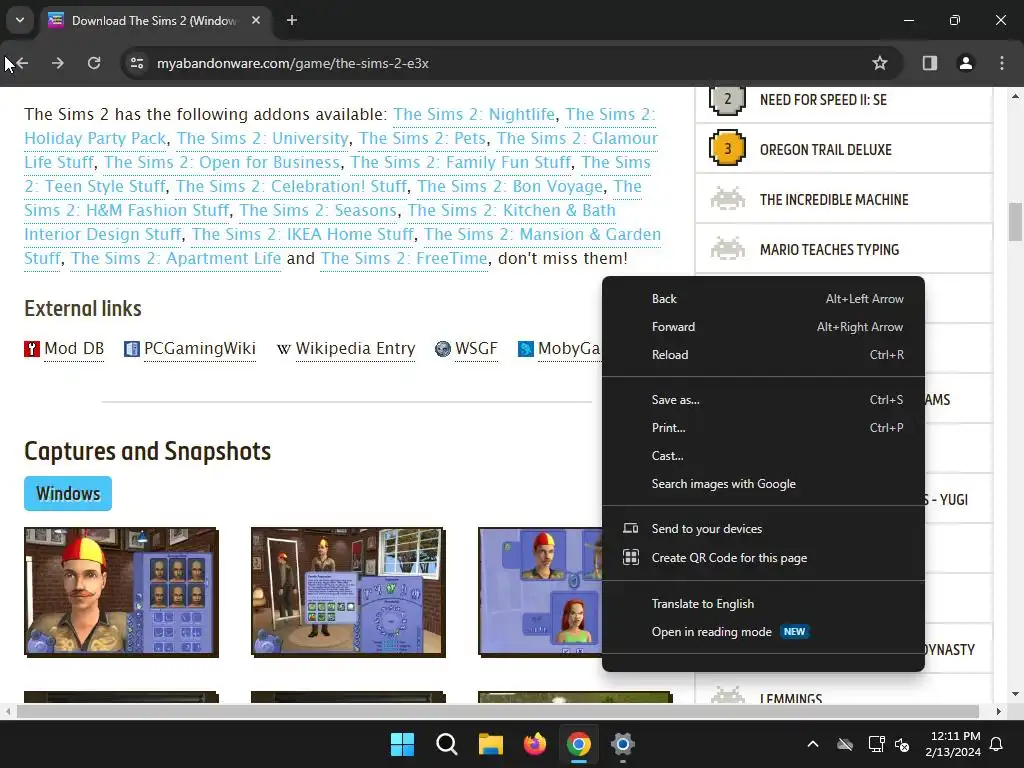This screenshot has height=768, width=1024.
Task: Open the side panel icon
Action: coord(929,63)
